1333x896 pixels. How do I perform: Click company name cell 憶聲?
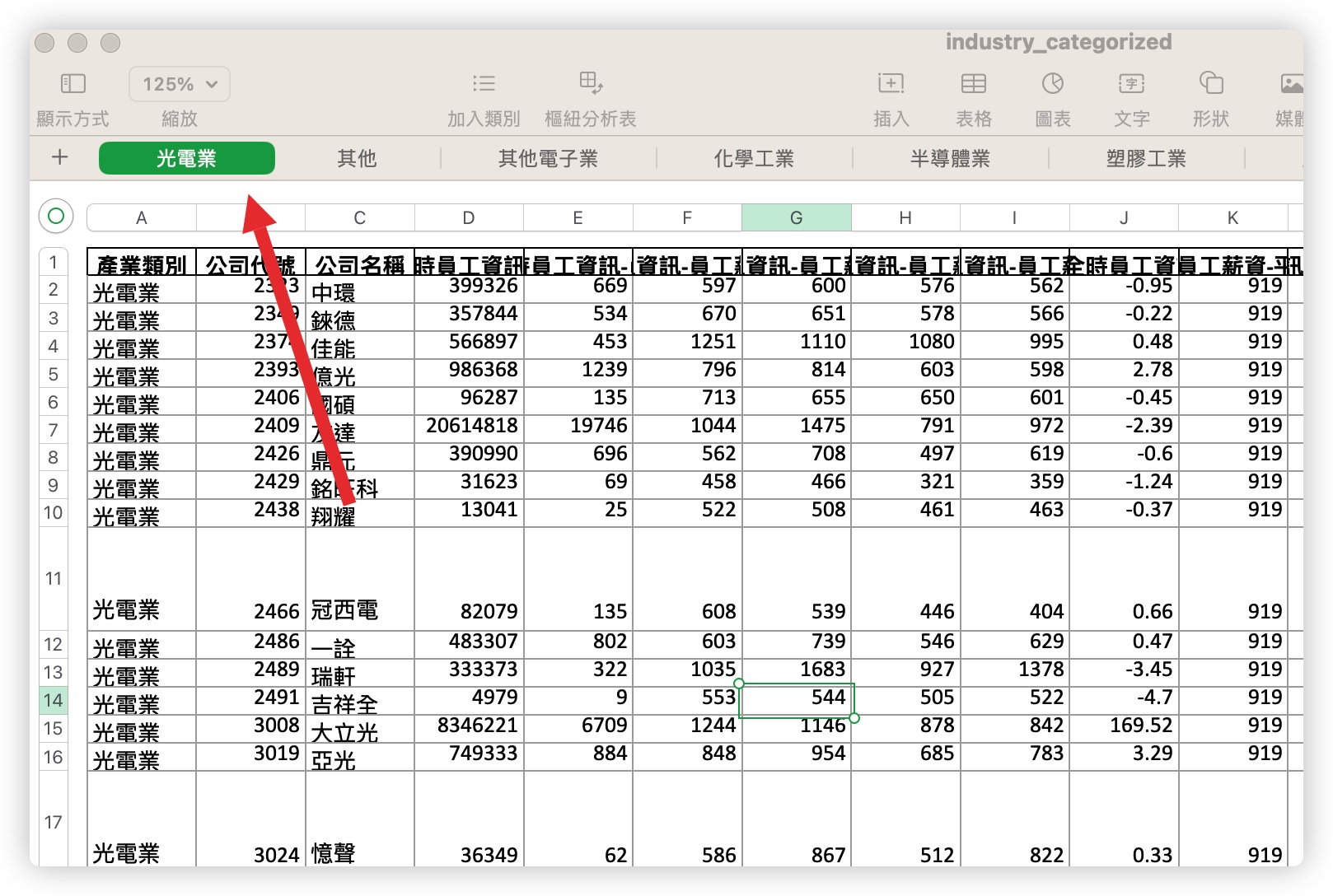[x=360, y=819]
